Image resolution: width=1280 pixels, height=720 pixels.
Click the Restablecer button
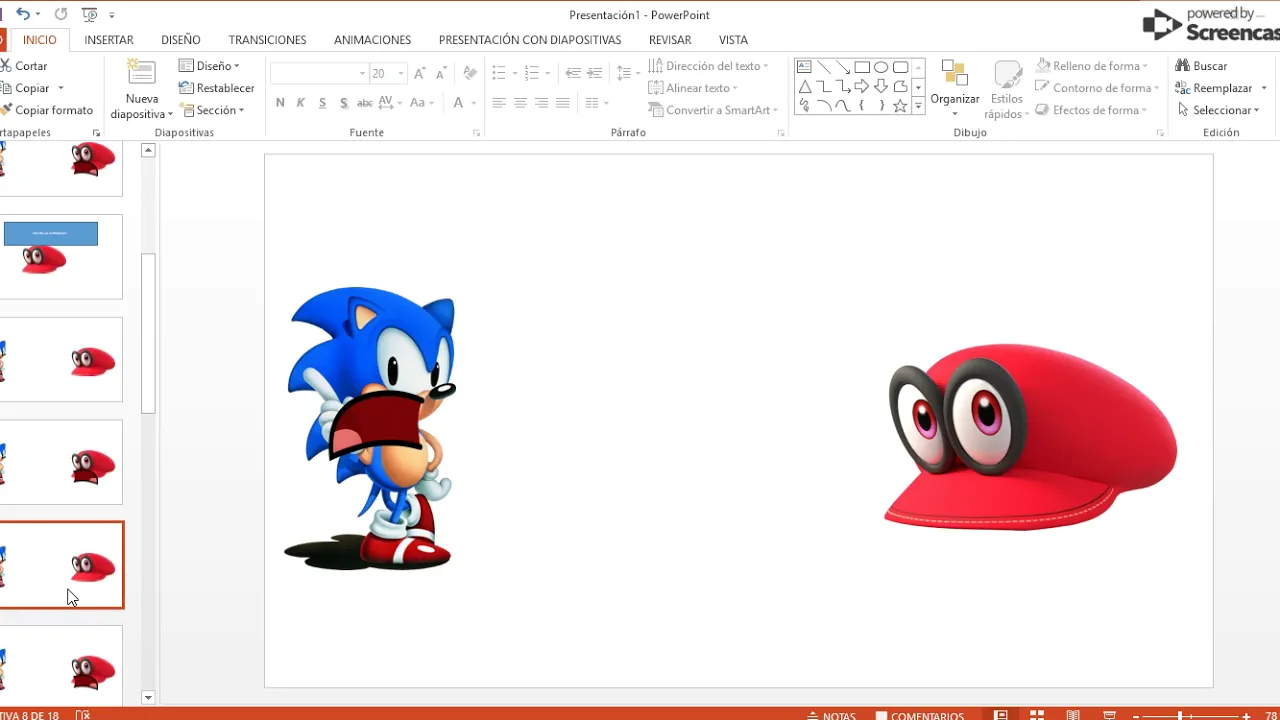pos(217,88)
